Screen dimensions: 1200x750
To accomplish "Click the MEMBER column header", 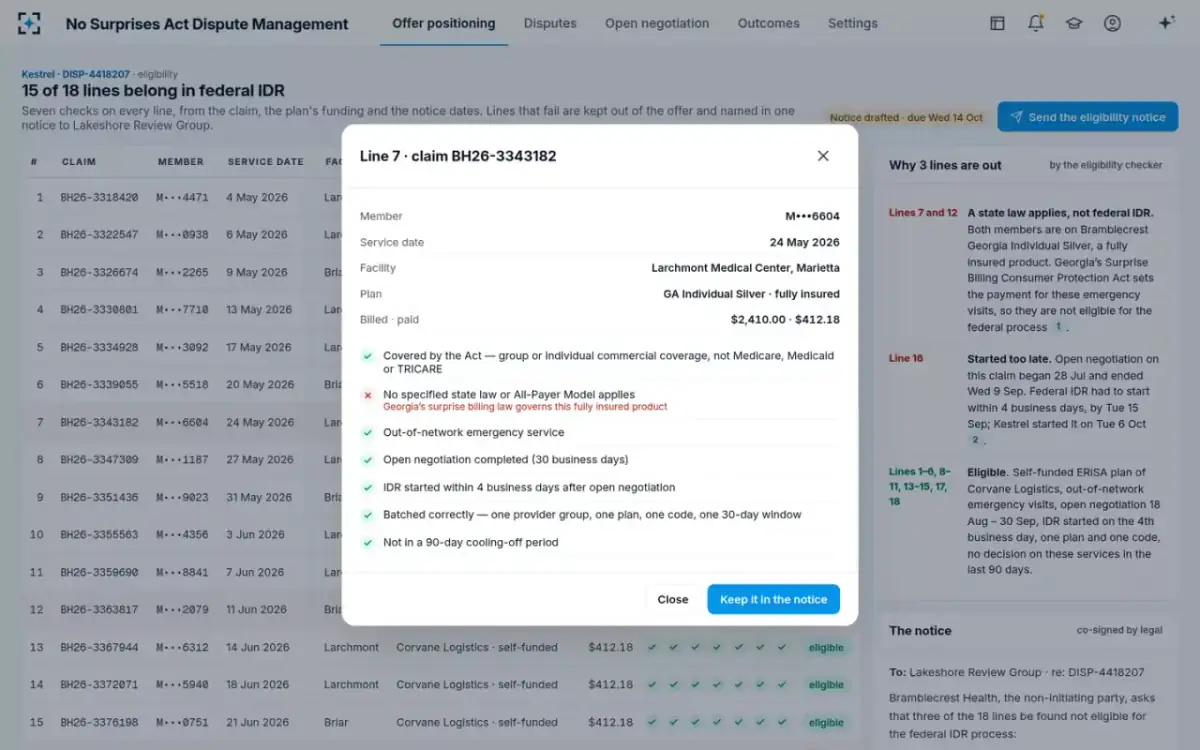I will pyautogui.click(x=180, y=162).
